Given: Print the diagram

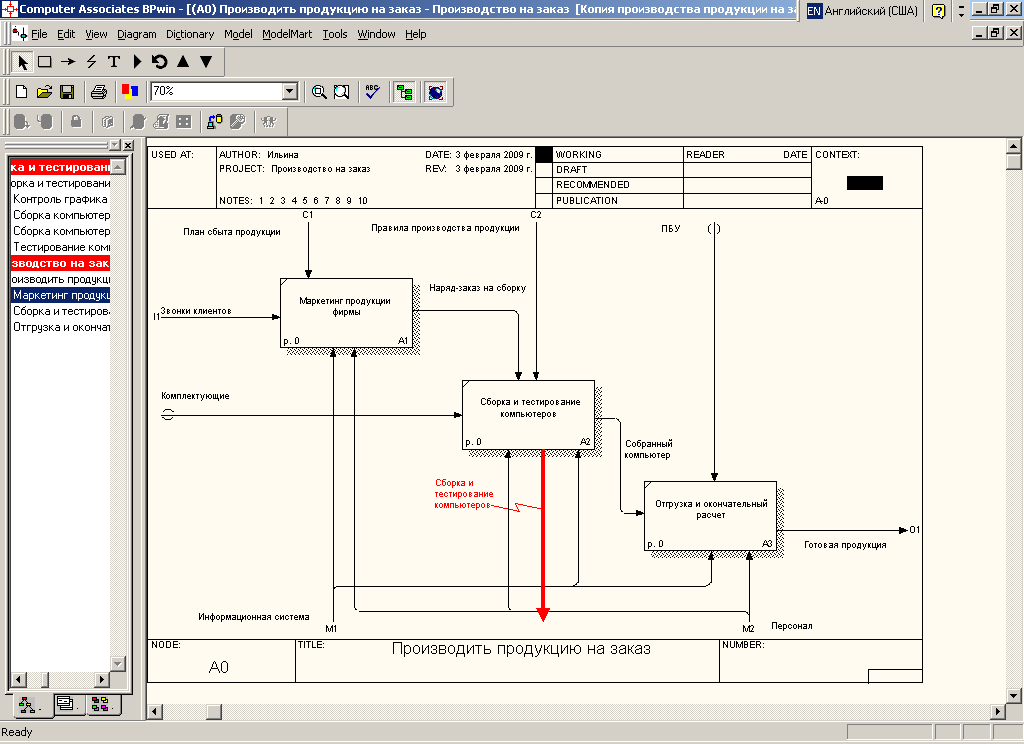Looking at the screenshot, I should [99, 92].
